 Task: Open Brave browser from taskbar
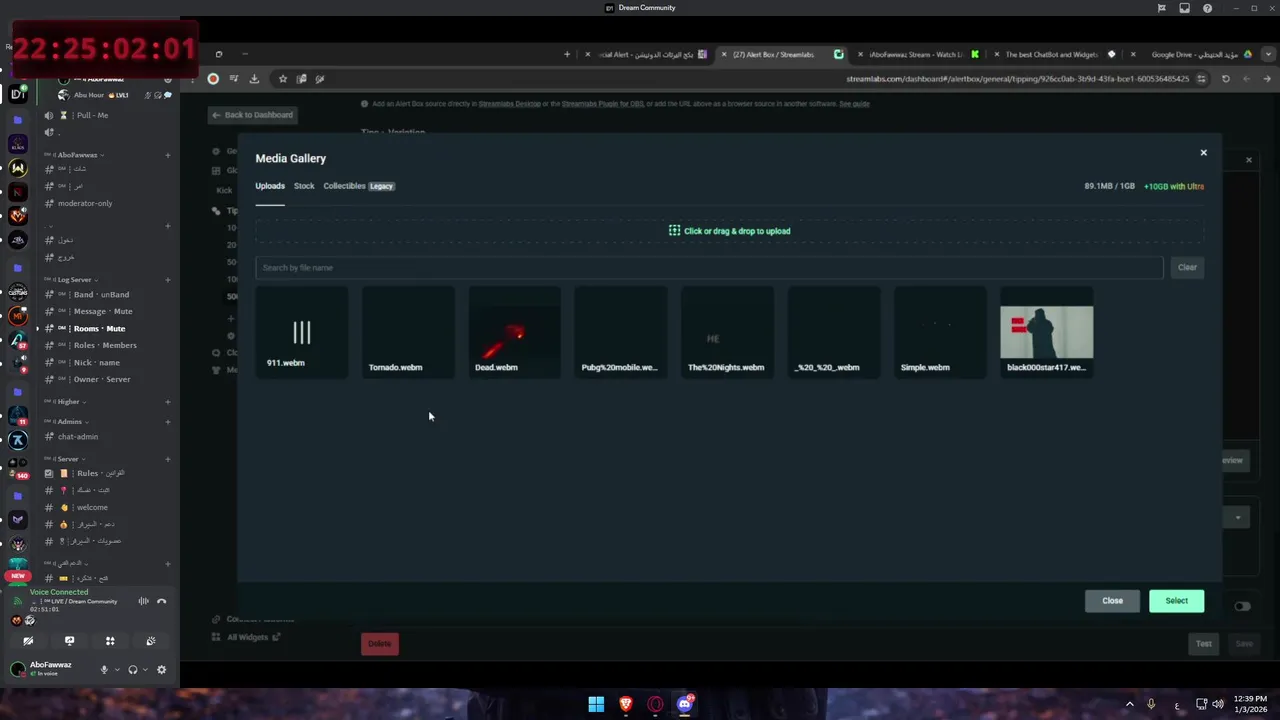[626, 704]
